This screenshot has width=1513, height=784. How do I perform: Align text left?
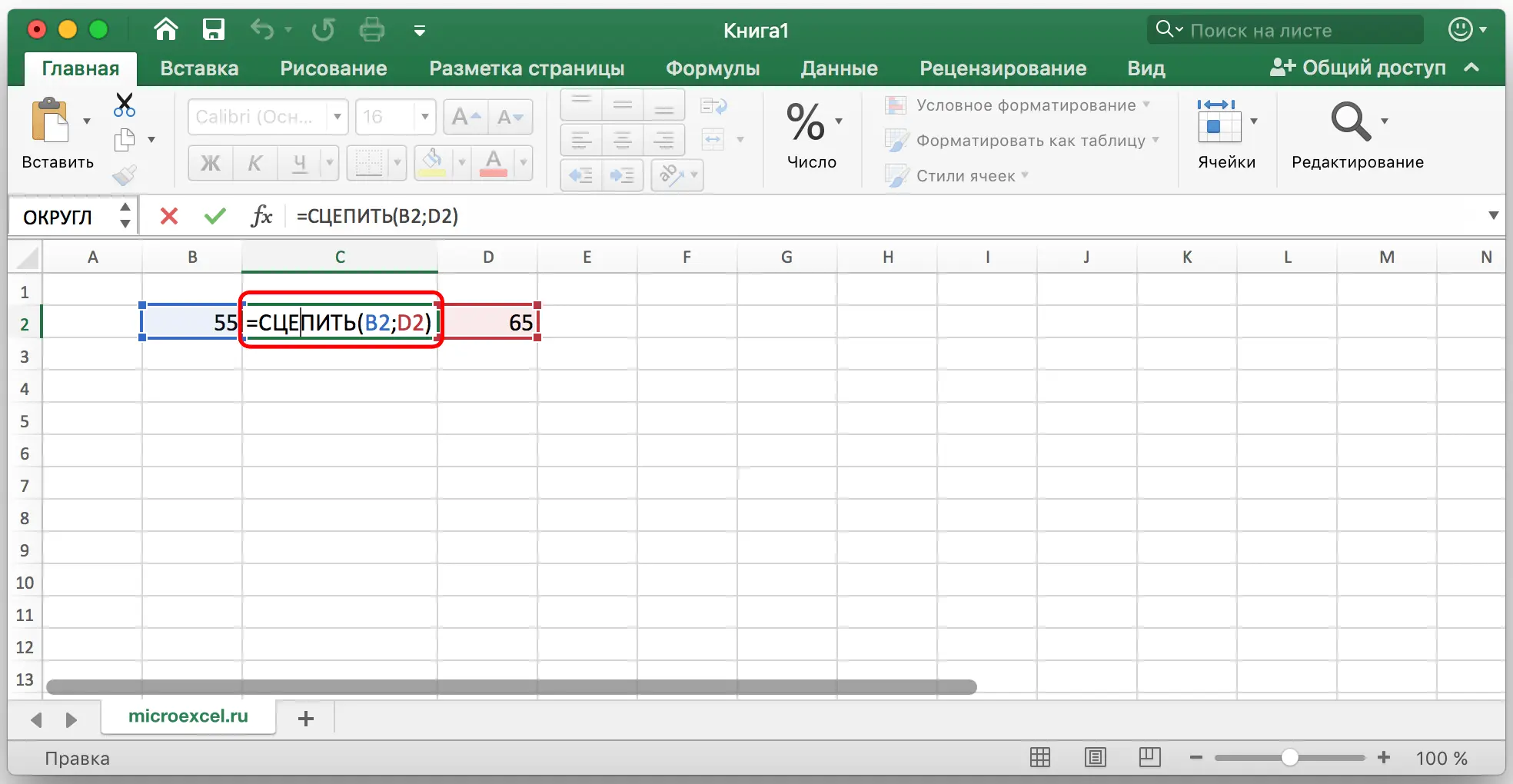(x=582, y=140)
